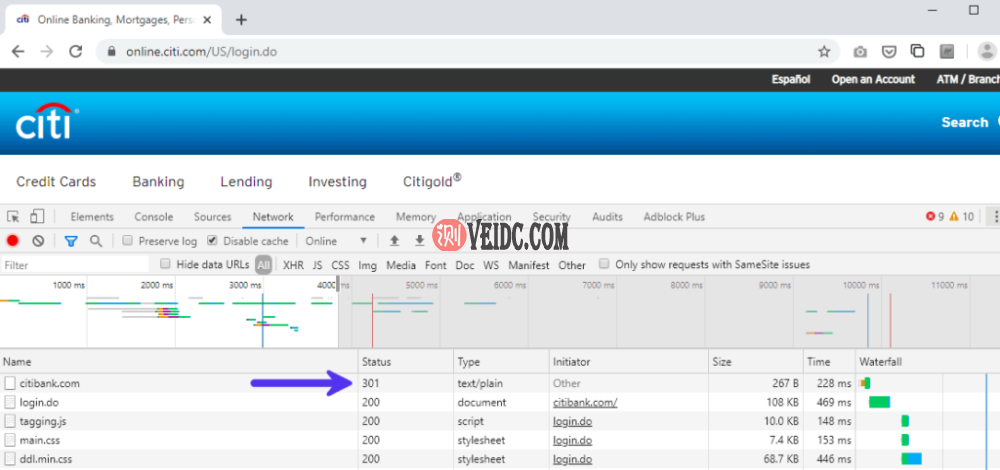1000x470 pixels.
Task: Toggle the network filter funnel
Action: click(x=71, y=241)
